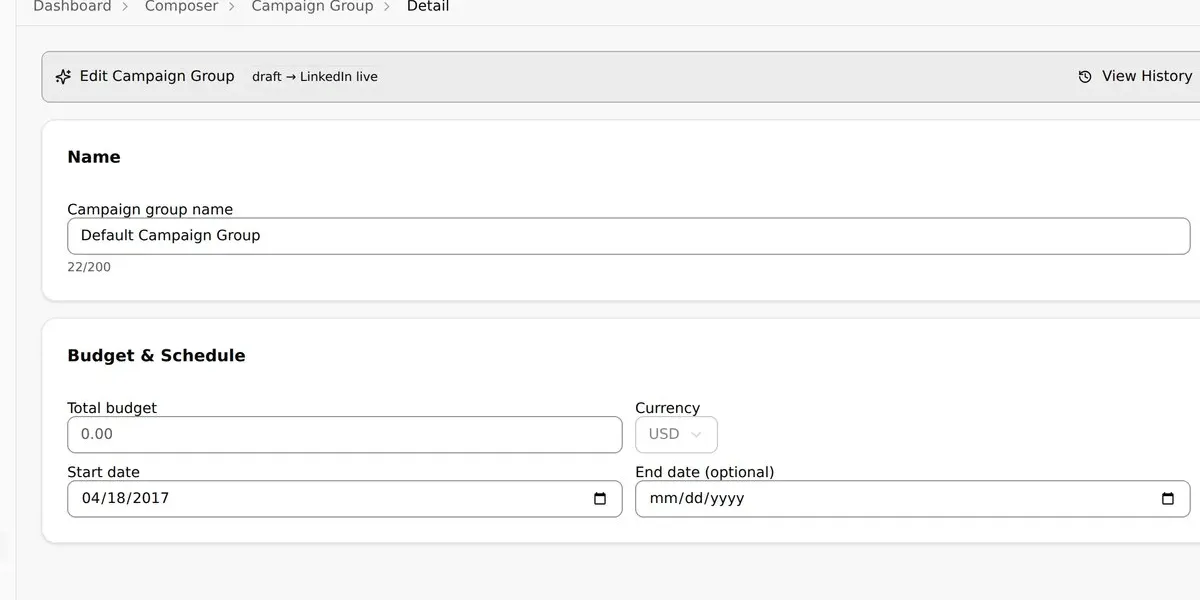Click the Start date field showing 04/18/2017
This screenshot has height=600, width=1200.
345,498
